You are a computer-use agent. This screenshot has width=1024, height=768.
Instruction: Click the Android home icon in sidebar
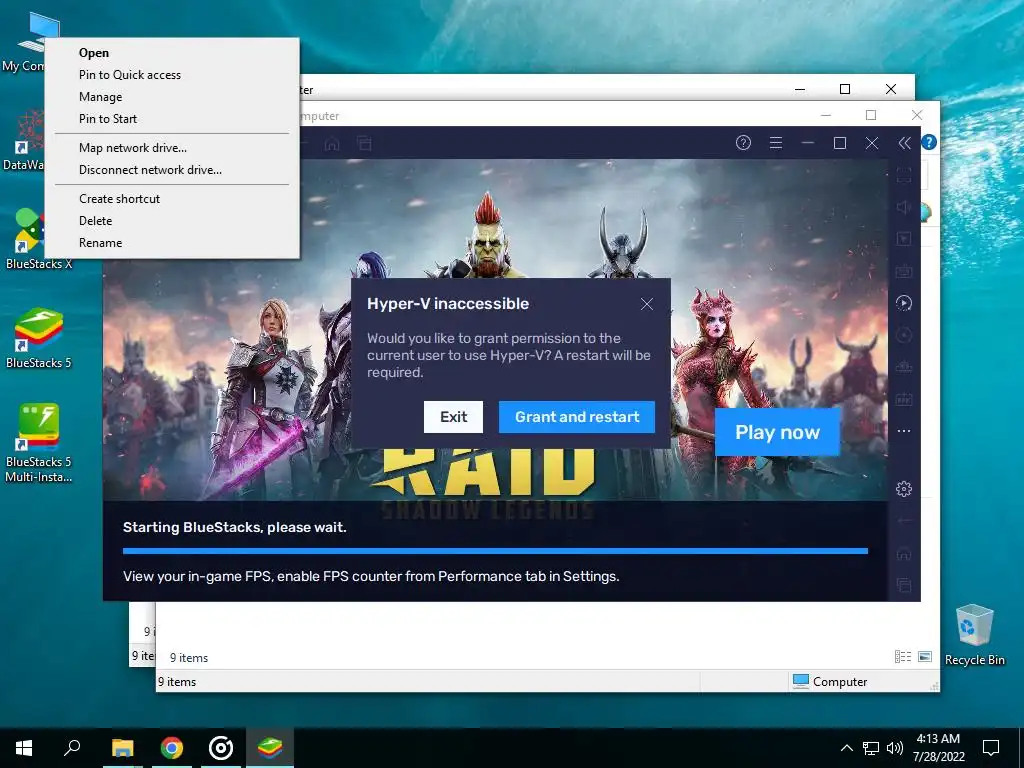point(904,554)
